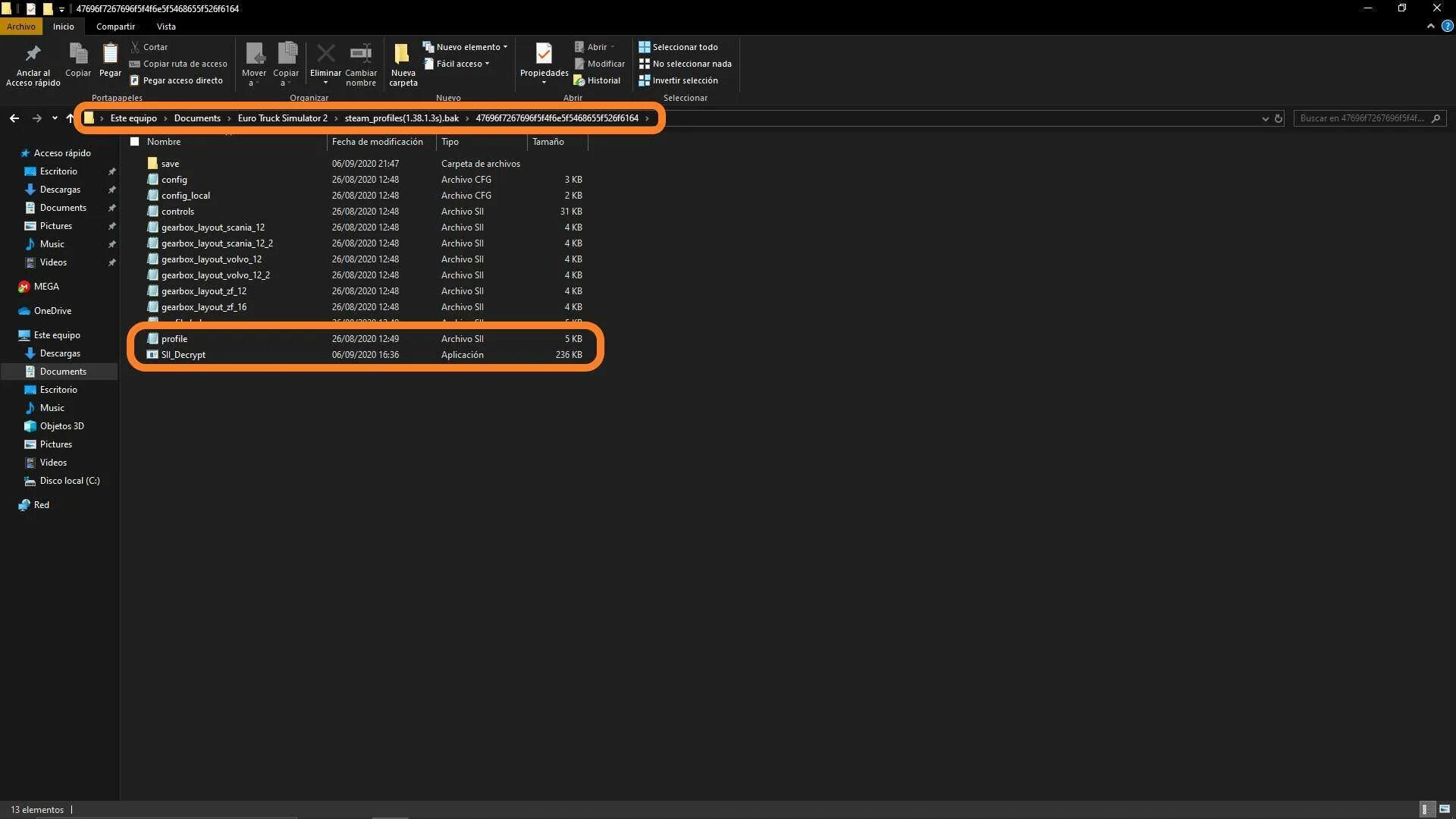The height and width of the screenshot is (819, 1456).
Task: Navigate up one level with the up arrow
Action: click(69, 118)
